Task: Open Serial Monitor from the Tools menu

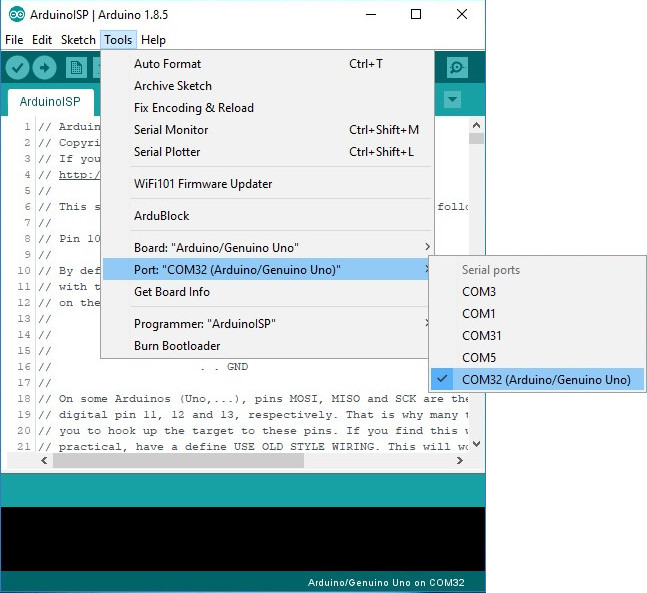Action: tap(267, 130)
